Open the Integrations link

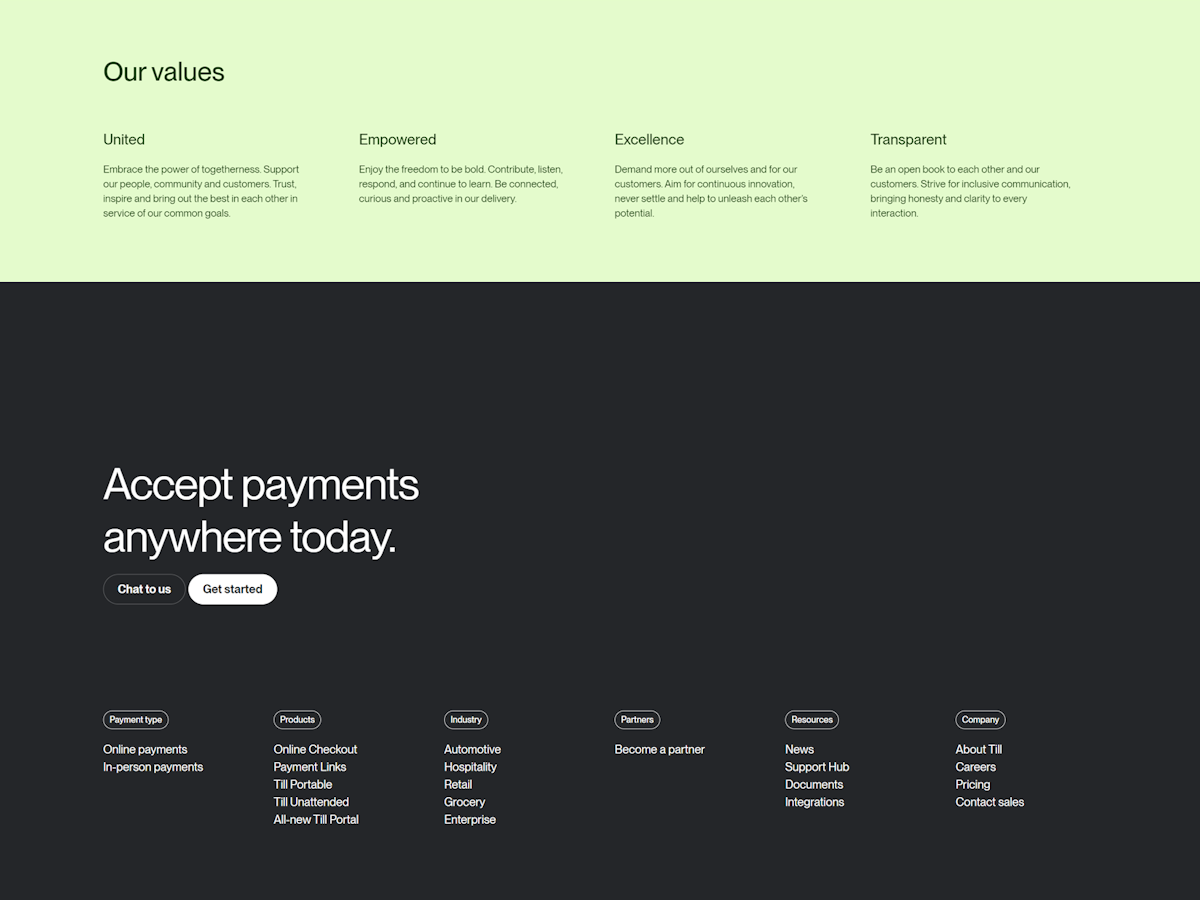[814, 802]
